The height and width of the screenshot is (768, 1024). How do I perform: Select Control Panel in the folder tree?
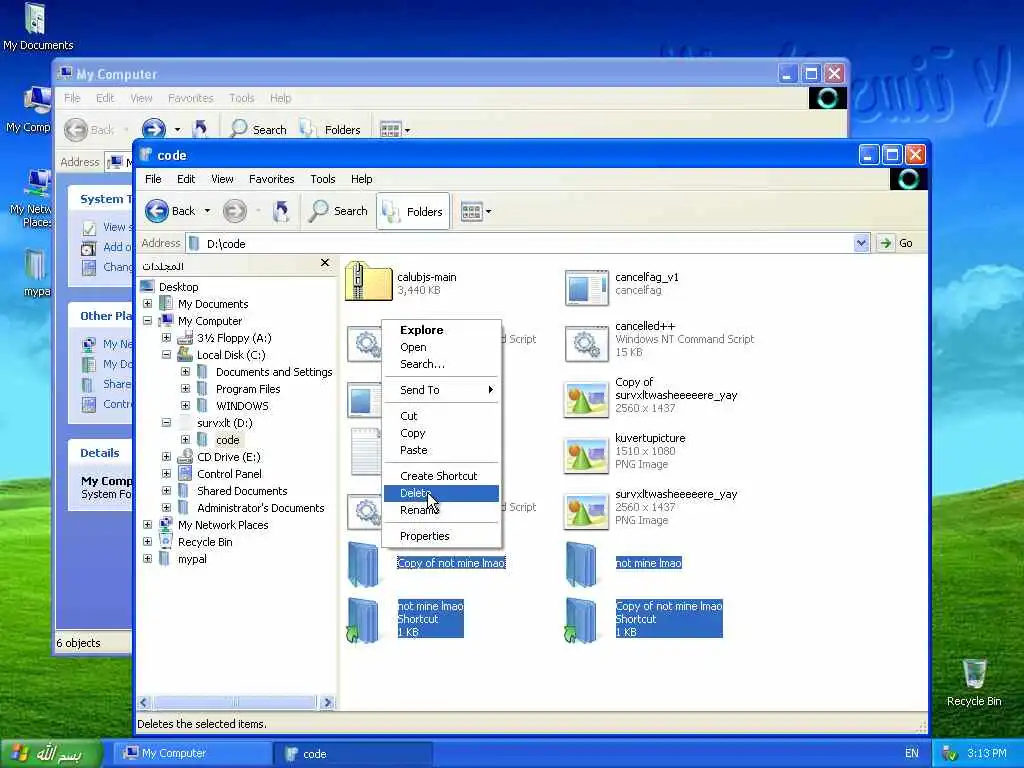[229, 473]
